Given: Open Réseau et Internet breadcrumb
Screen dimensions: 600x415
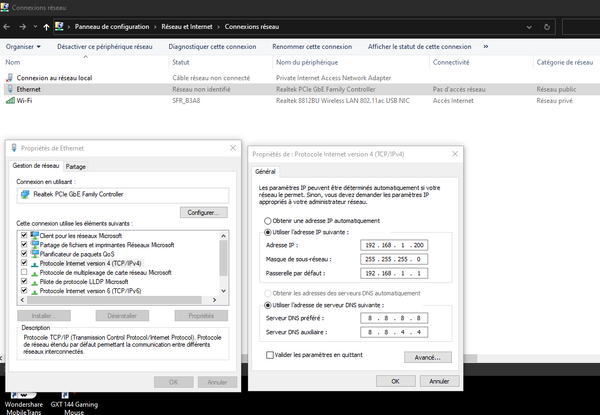Looking at the screenshot, I should click(187, 27).
